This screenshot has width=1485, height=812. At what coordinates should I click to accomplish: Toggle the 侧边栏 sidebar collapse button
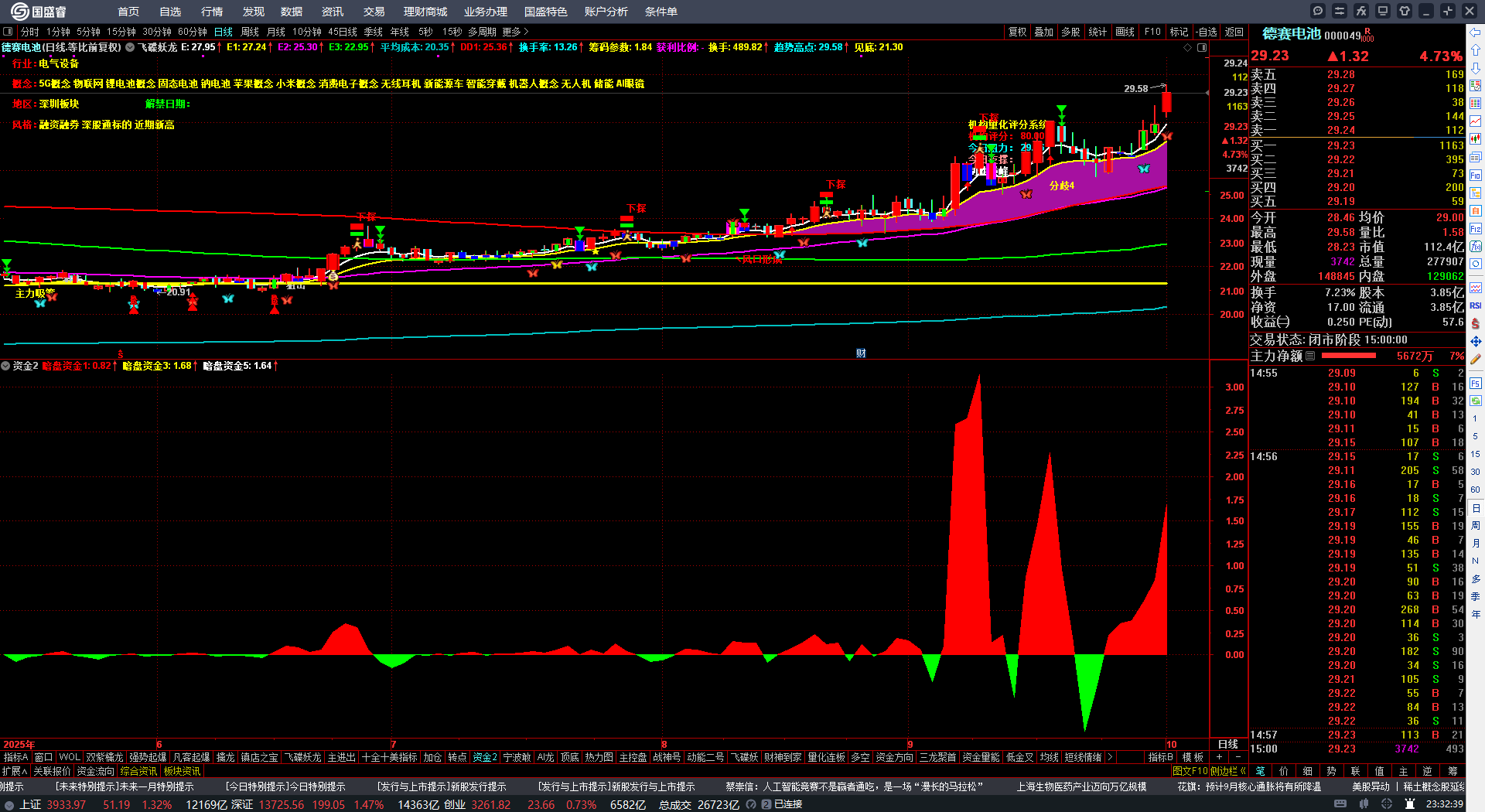[1227, 771]
